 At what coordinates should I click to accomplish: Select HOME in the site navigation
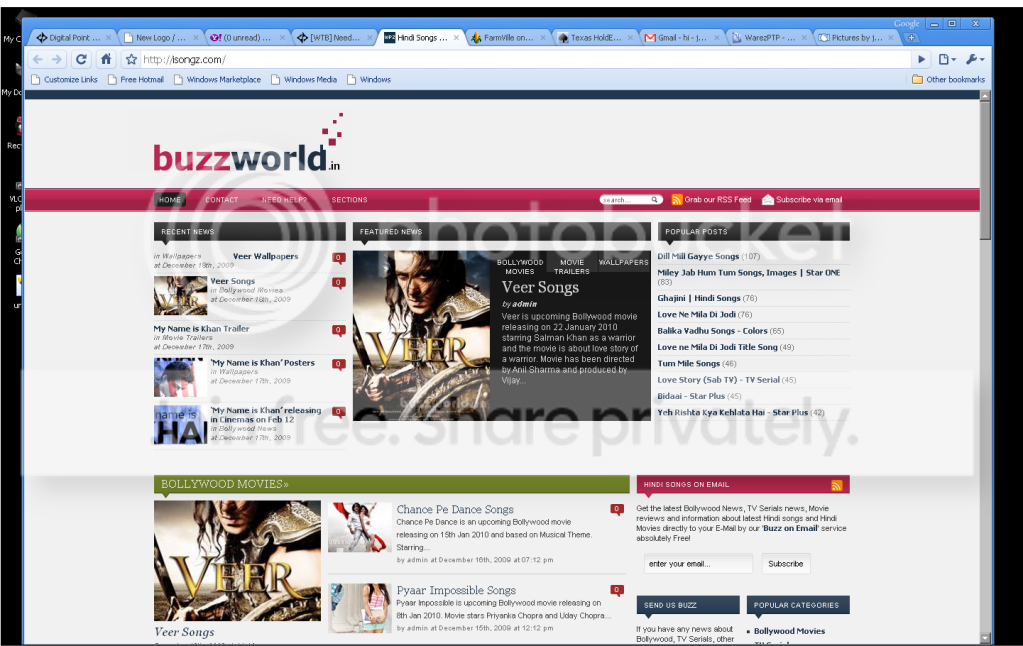pos(170,200)
